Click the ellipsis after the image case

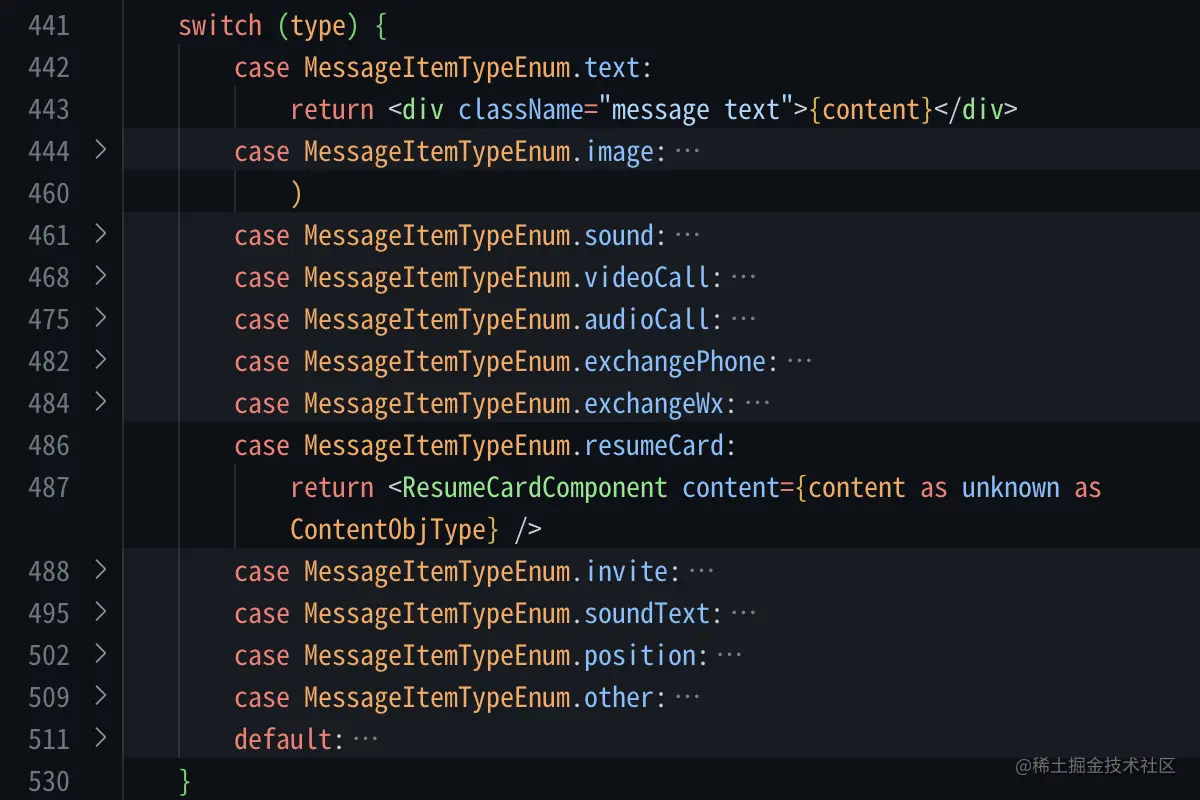click(x=687, y=152)
